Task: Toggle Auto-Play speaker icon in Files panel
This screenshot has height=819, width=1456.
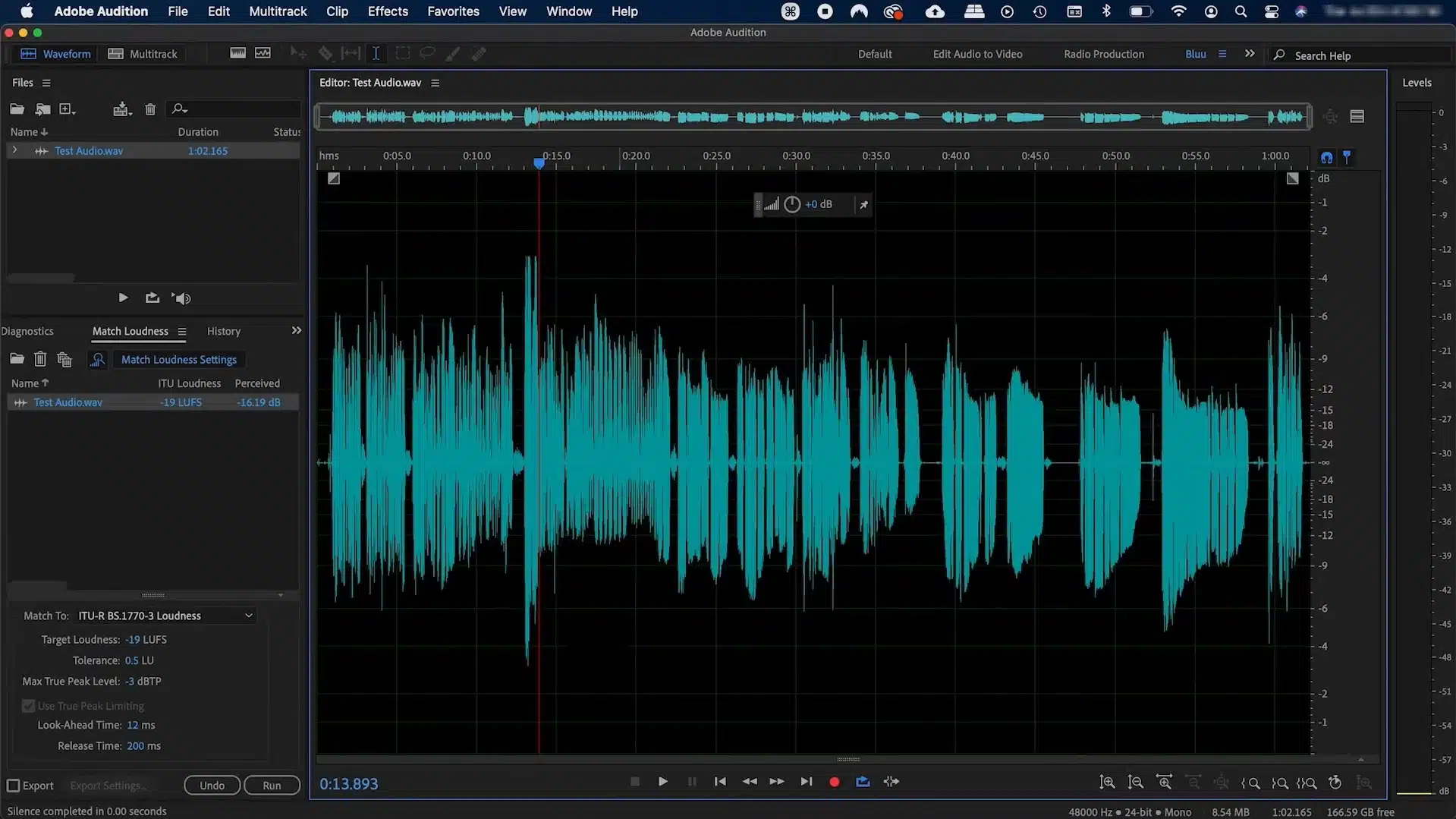Action: (x=181, y=298)
